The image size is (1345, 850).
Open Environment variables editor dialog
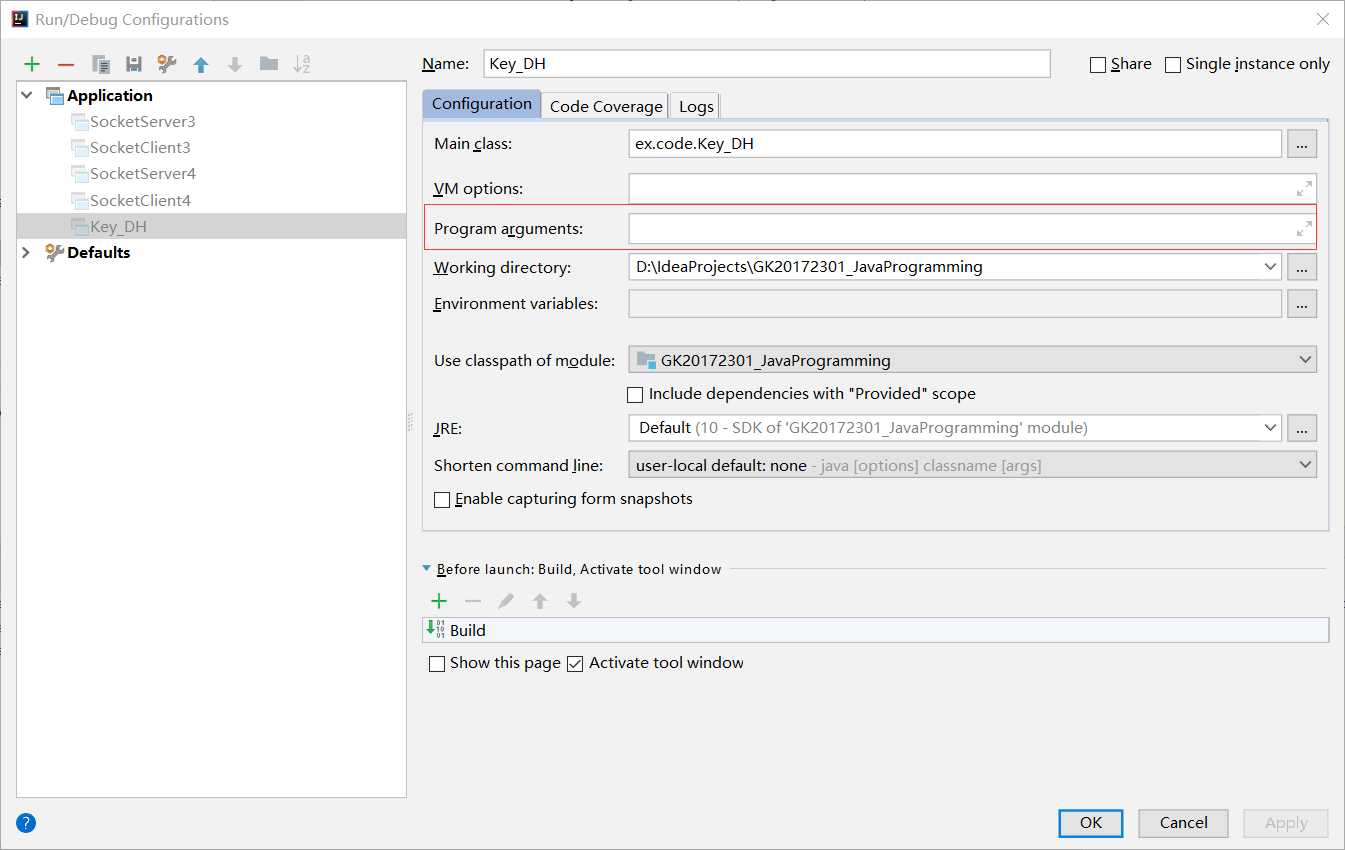click(1302, 304)
